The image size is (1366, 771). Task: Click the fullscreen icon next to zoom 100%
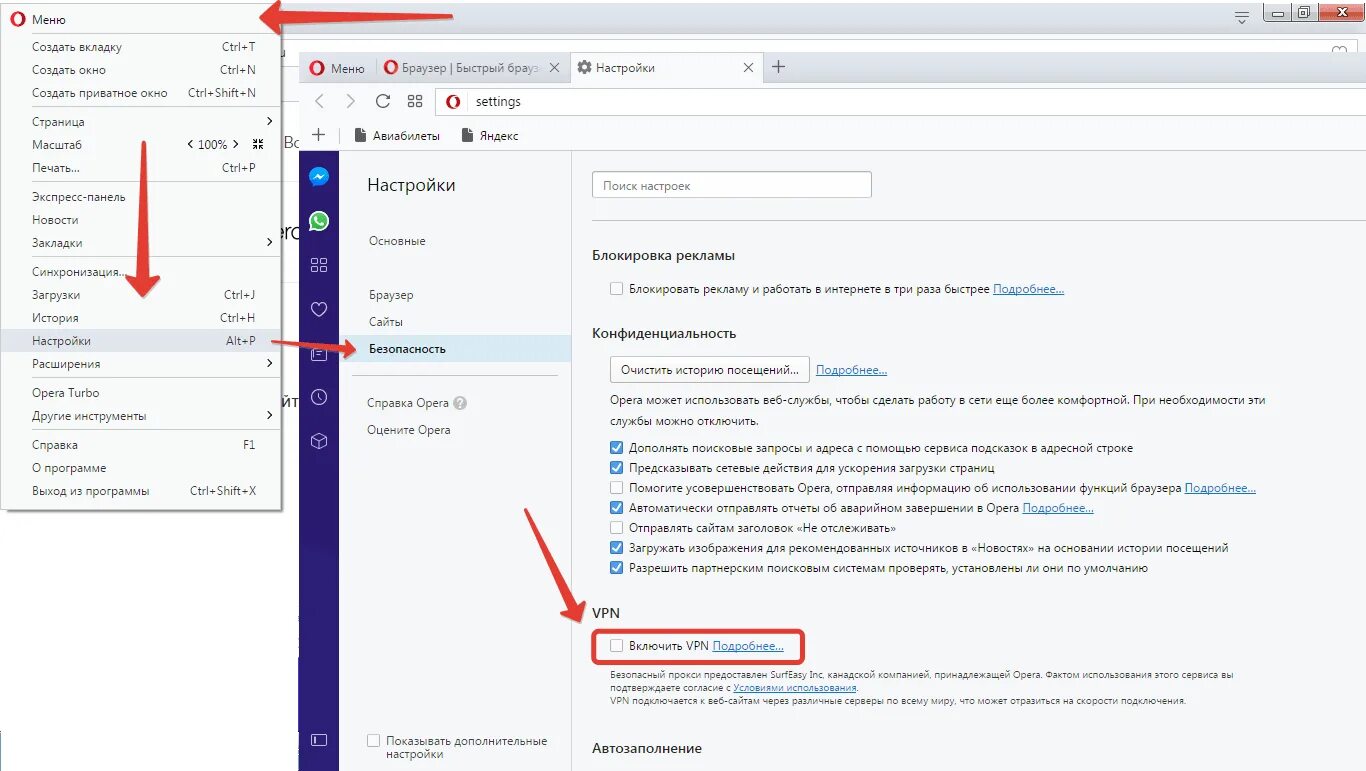tap(258, 145)
